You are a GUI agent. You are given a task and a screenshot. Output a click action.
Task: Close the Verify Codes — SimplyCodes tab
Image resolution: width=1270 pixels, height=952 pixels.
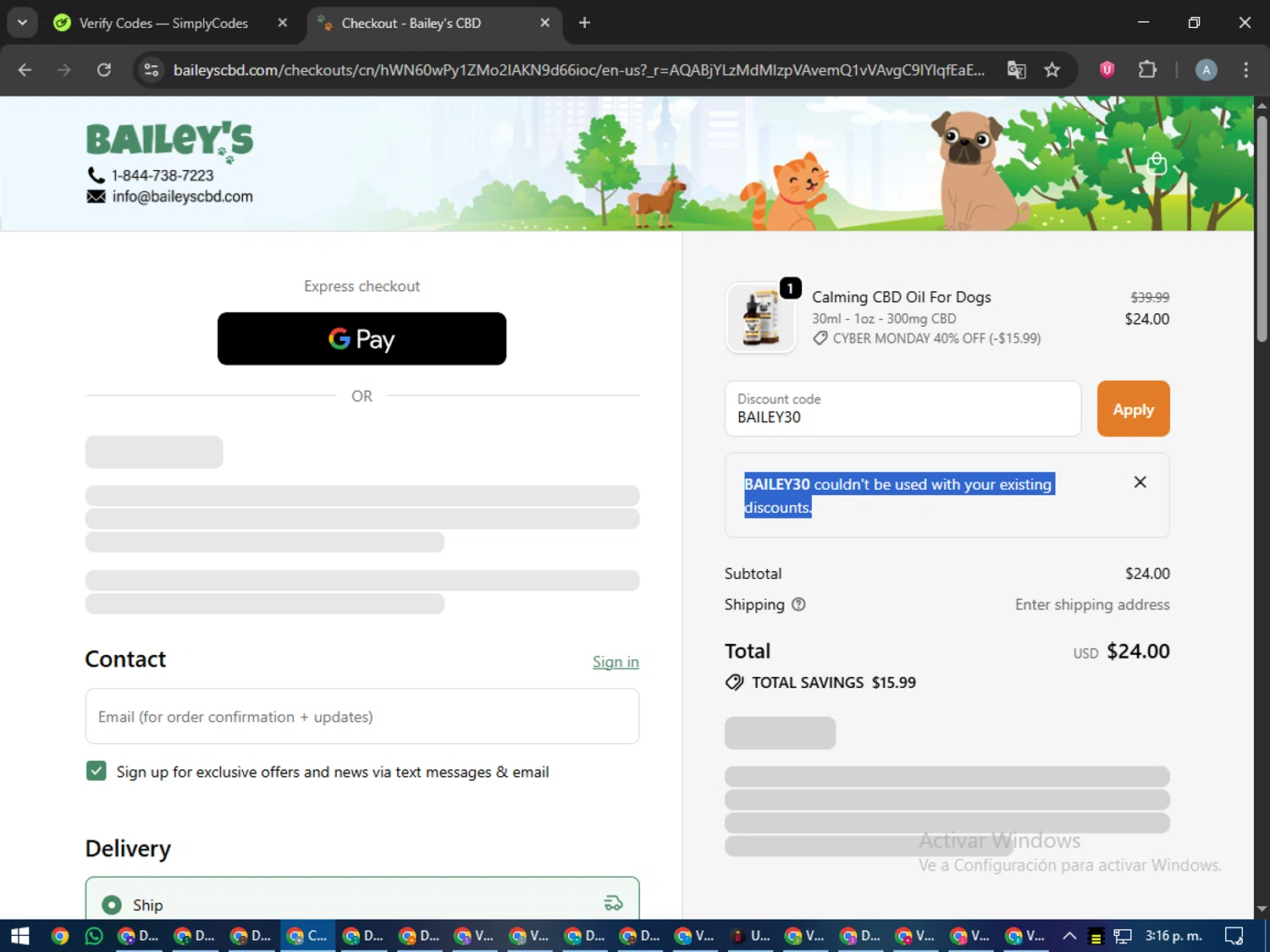coord(283,23)
